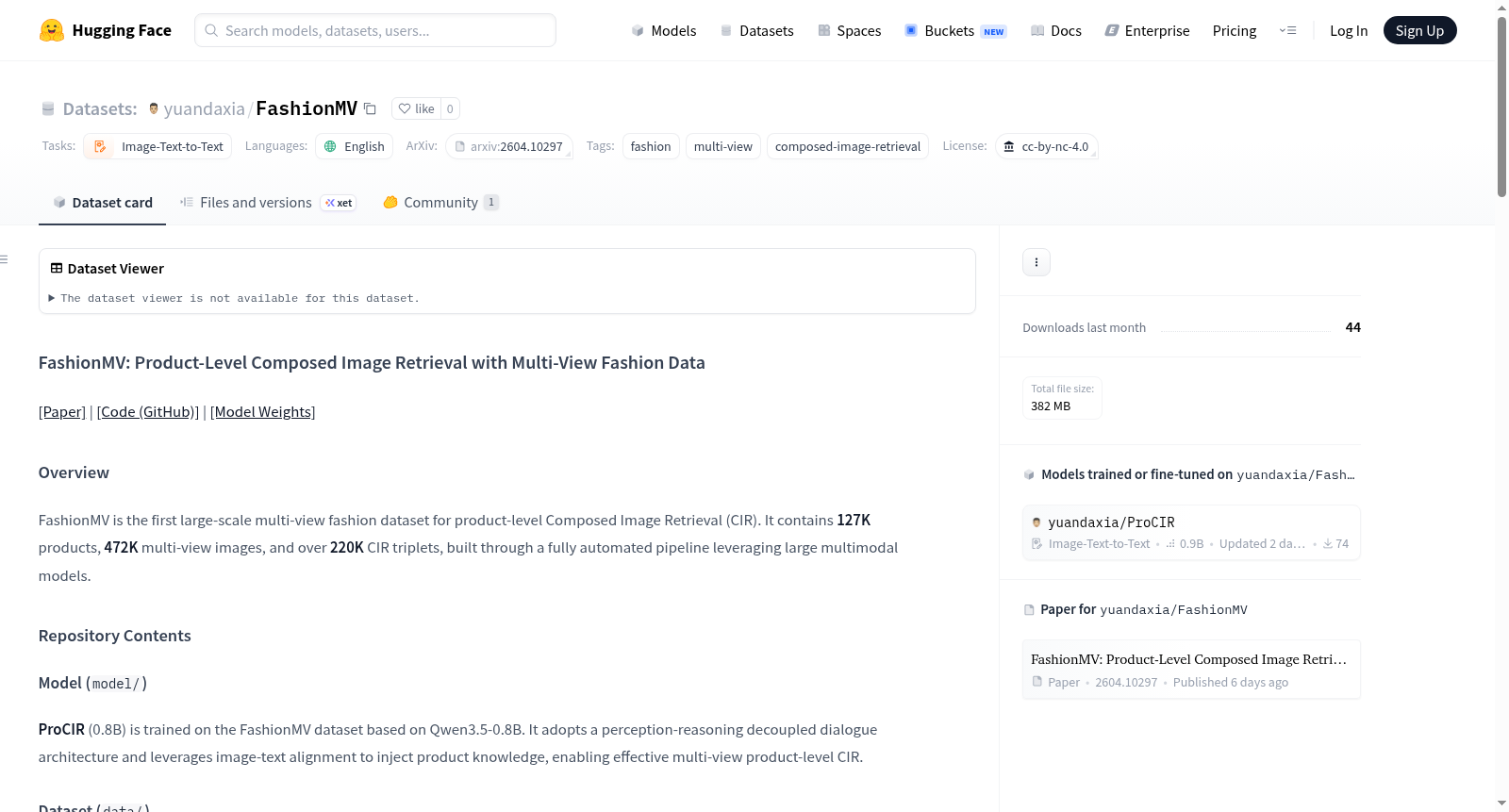
Task: Focus the search models and datasets field
Action: 375,30
